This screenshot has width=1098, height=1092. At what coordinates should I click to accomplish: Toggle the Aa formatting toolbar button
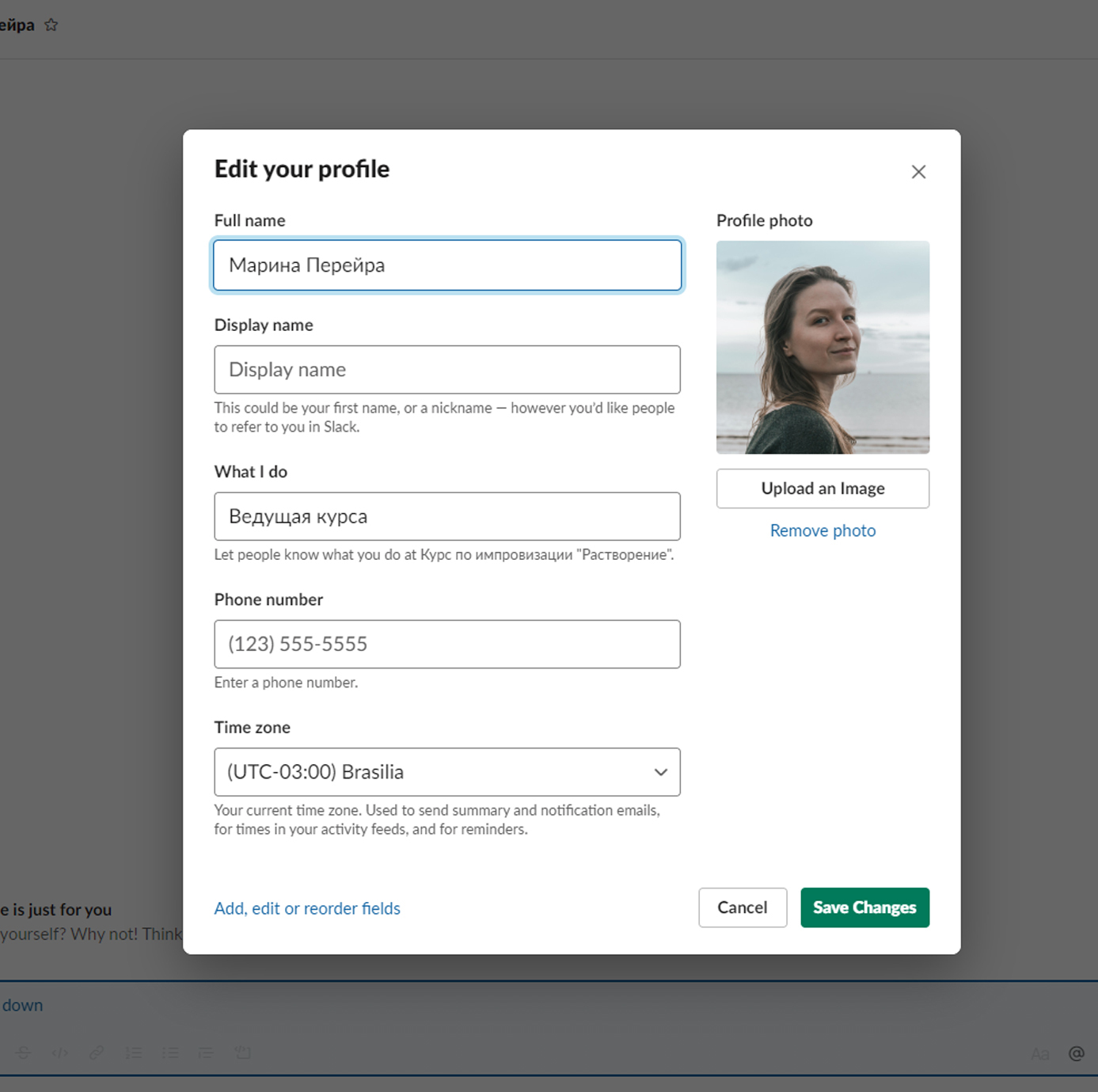pos(1039,1053)
